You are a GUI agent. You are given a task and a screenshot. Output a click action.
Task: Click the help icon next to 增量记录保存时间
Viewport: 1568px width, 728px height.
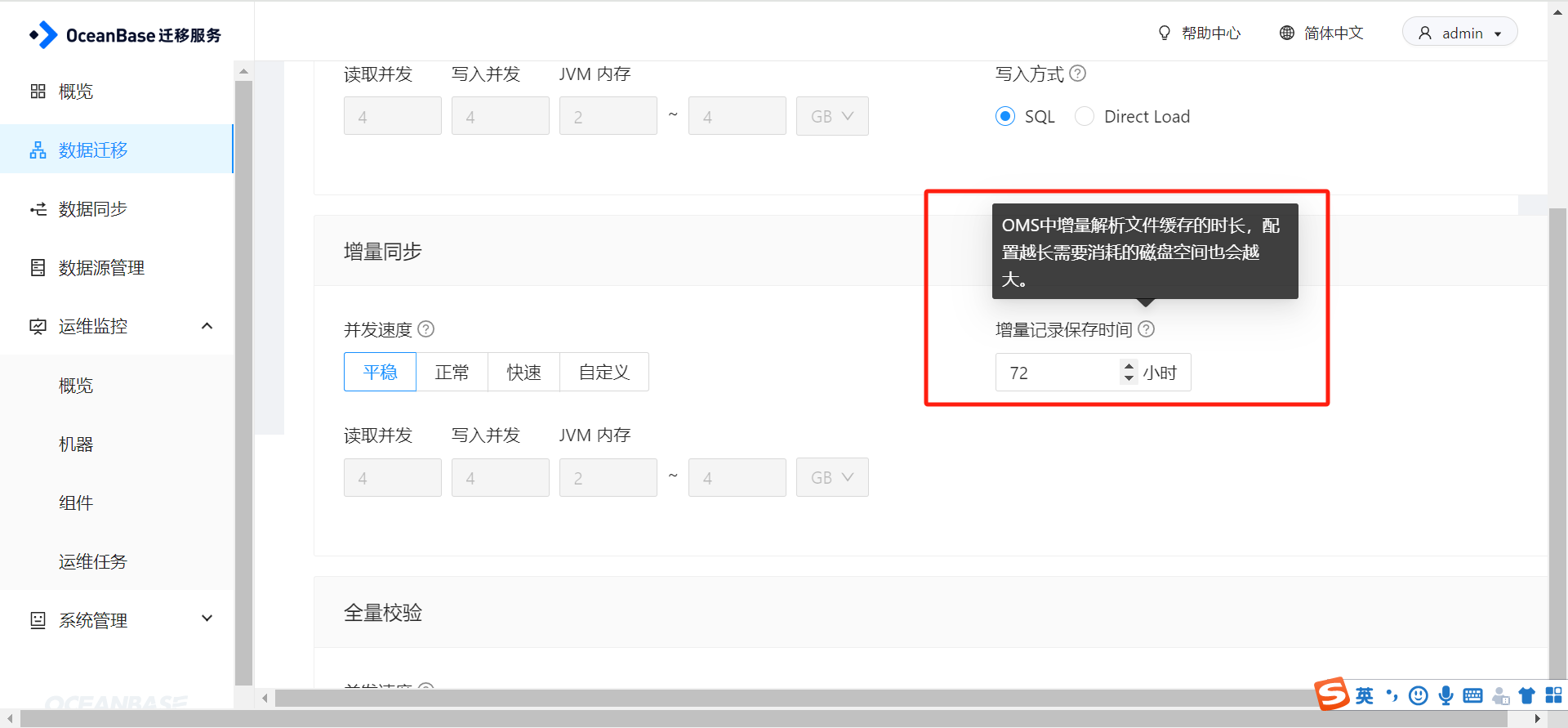(x=1147, y=328)
